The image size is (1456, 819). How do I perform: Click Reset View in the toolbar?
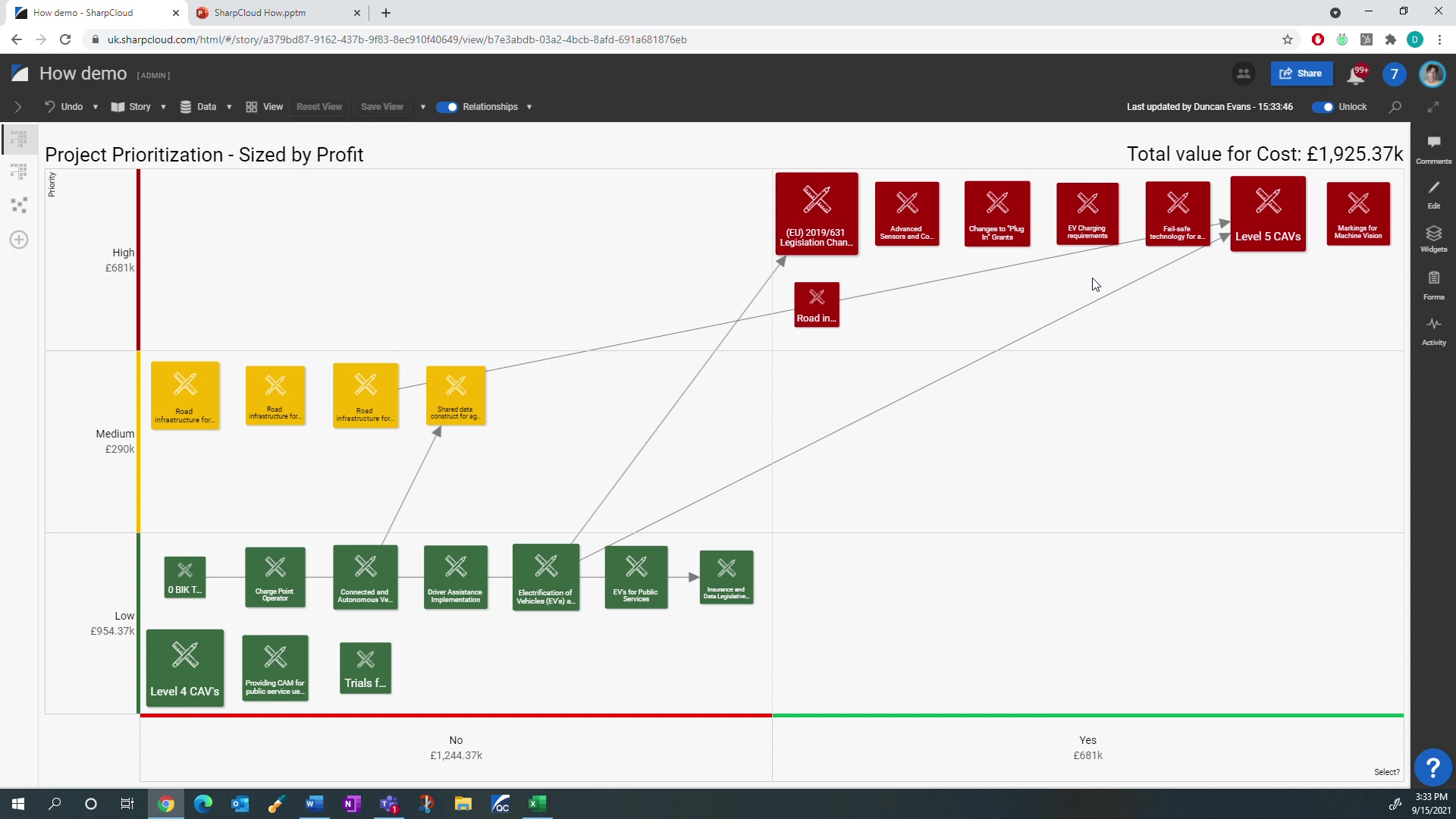[x=318, y=107]
